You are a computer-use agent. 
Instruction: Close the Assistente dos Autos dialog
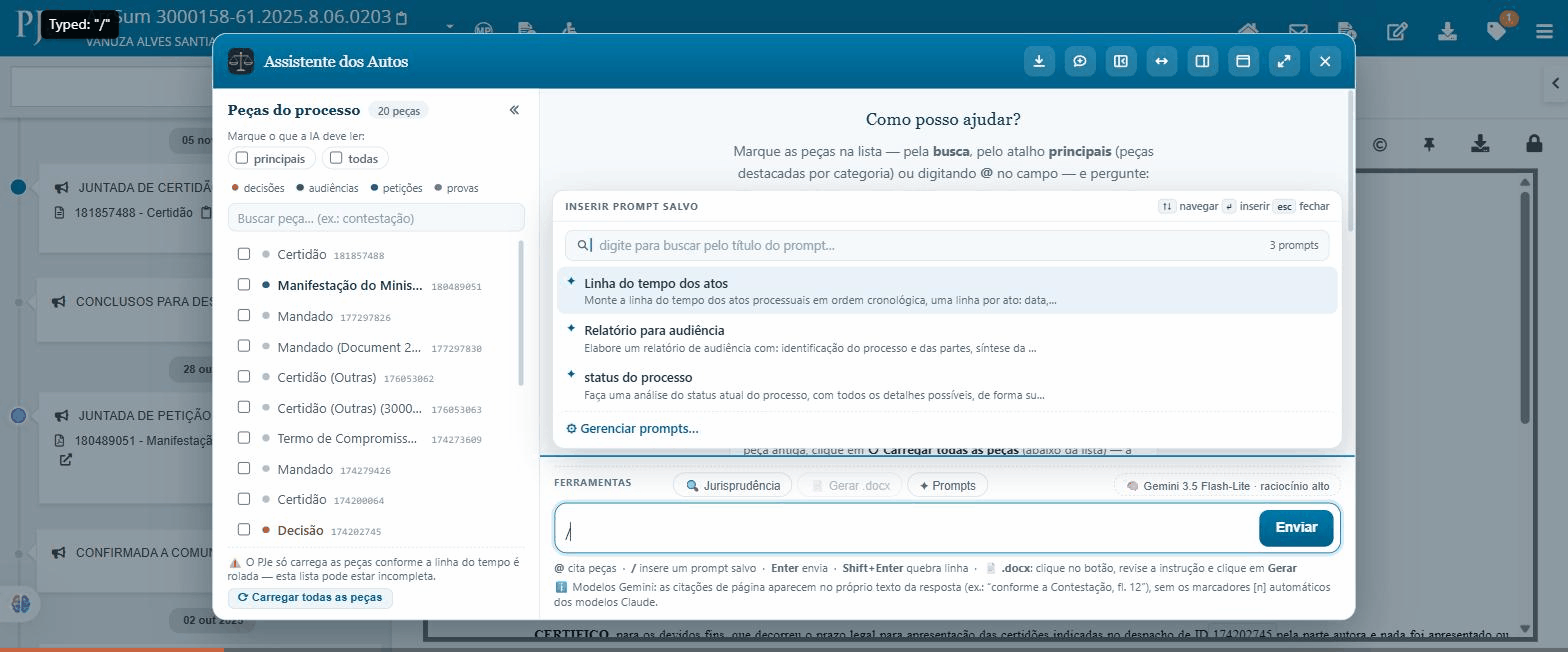point(1325,61)
